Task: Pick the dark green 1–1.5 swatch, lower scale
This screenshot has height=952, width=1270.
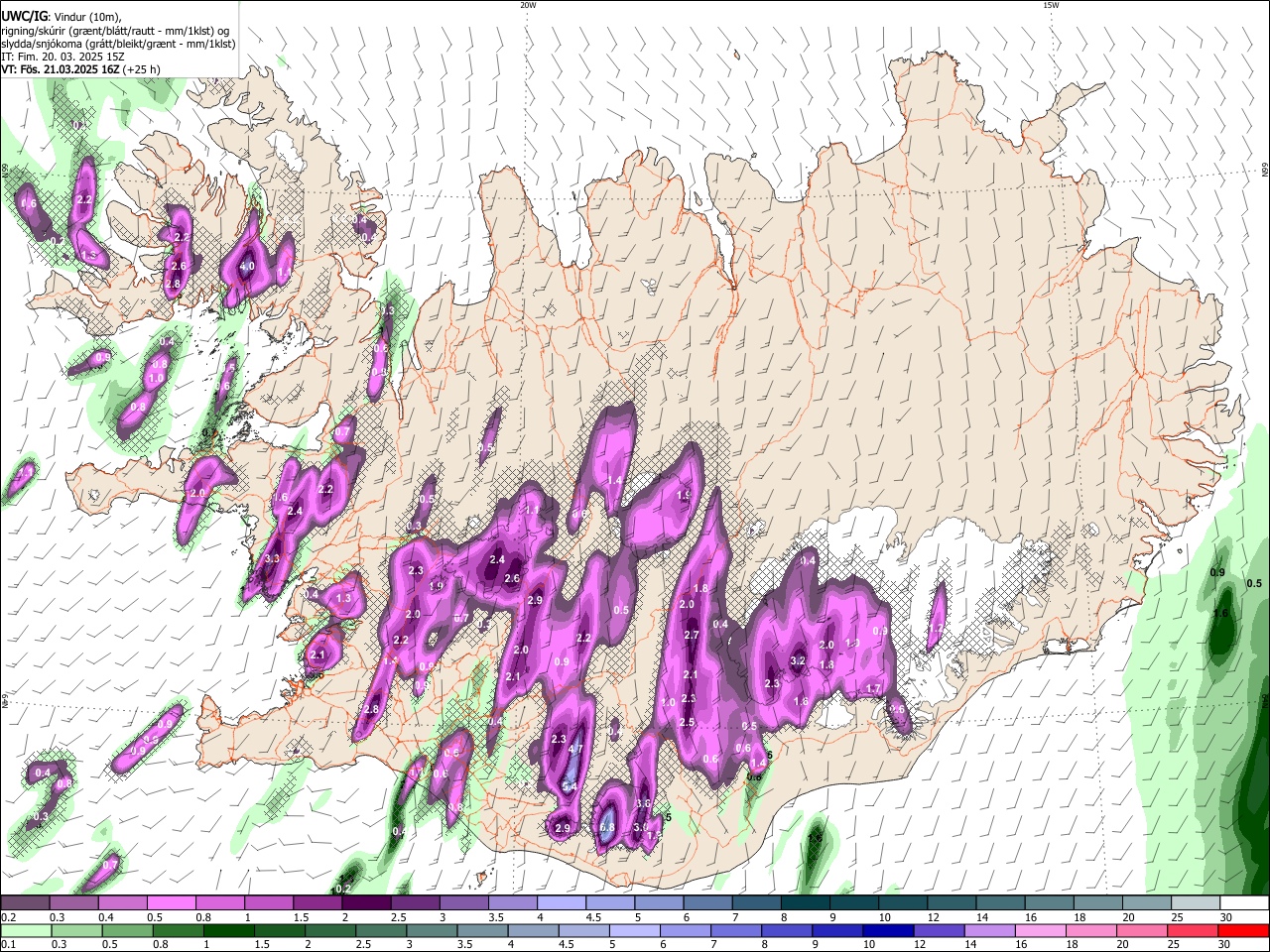Action: tap(228, 930)
